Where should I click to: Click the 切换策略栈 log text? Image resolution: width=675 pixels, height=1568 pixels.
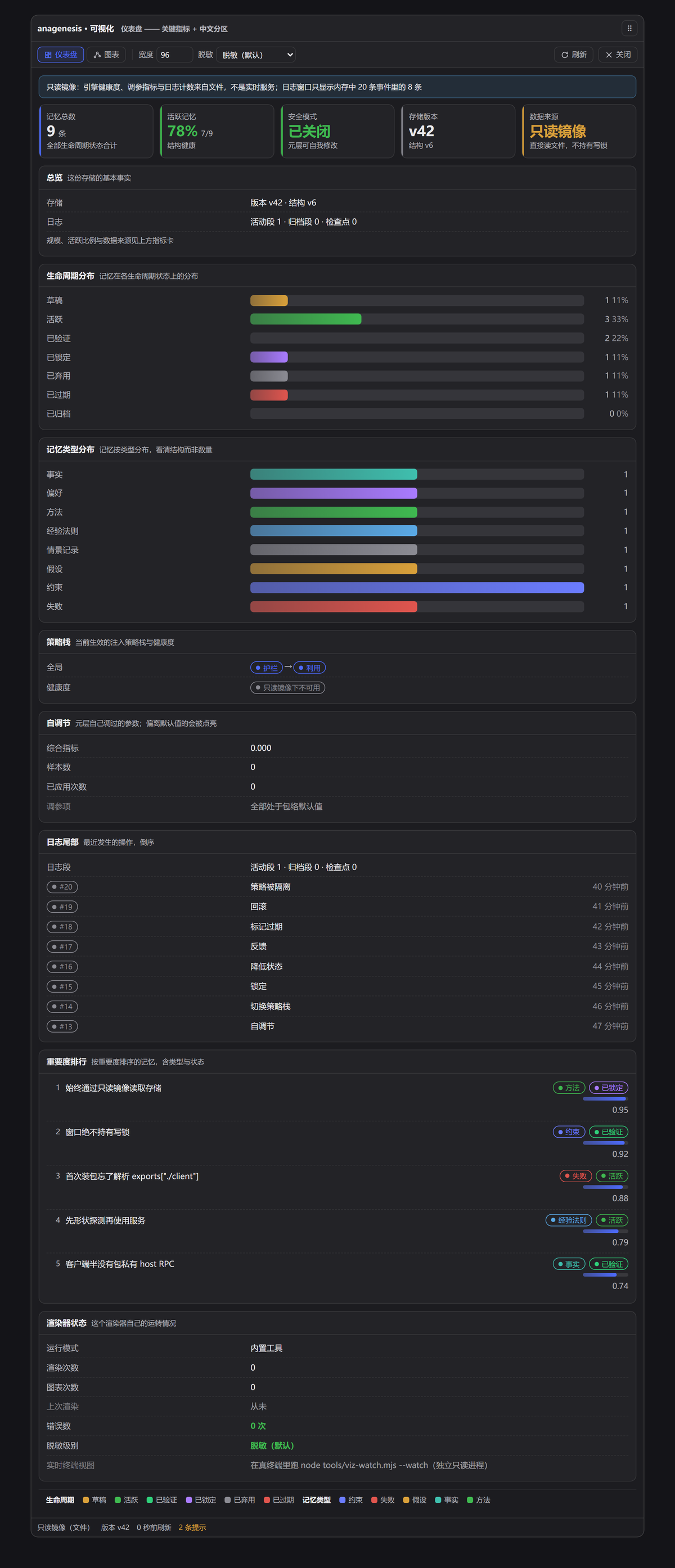[x=270, y=1007]
